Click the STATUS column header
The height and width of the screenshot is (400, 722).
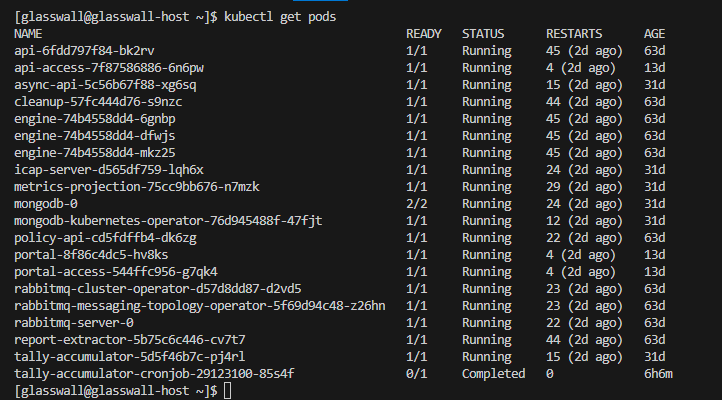[x=483, y=34]
